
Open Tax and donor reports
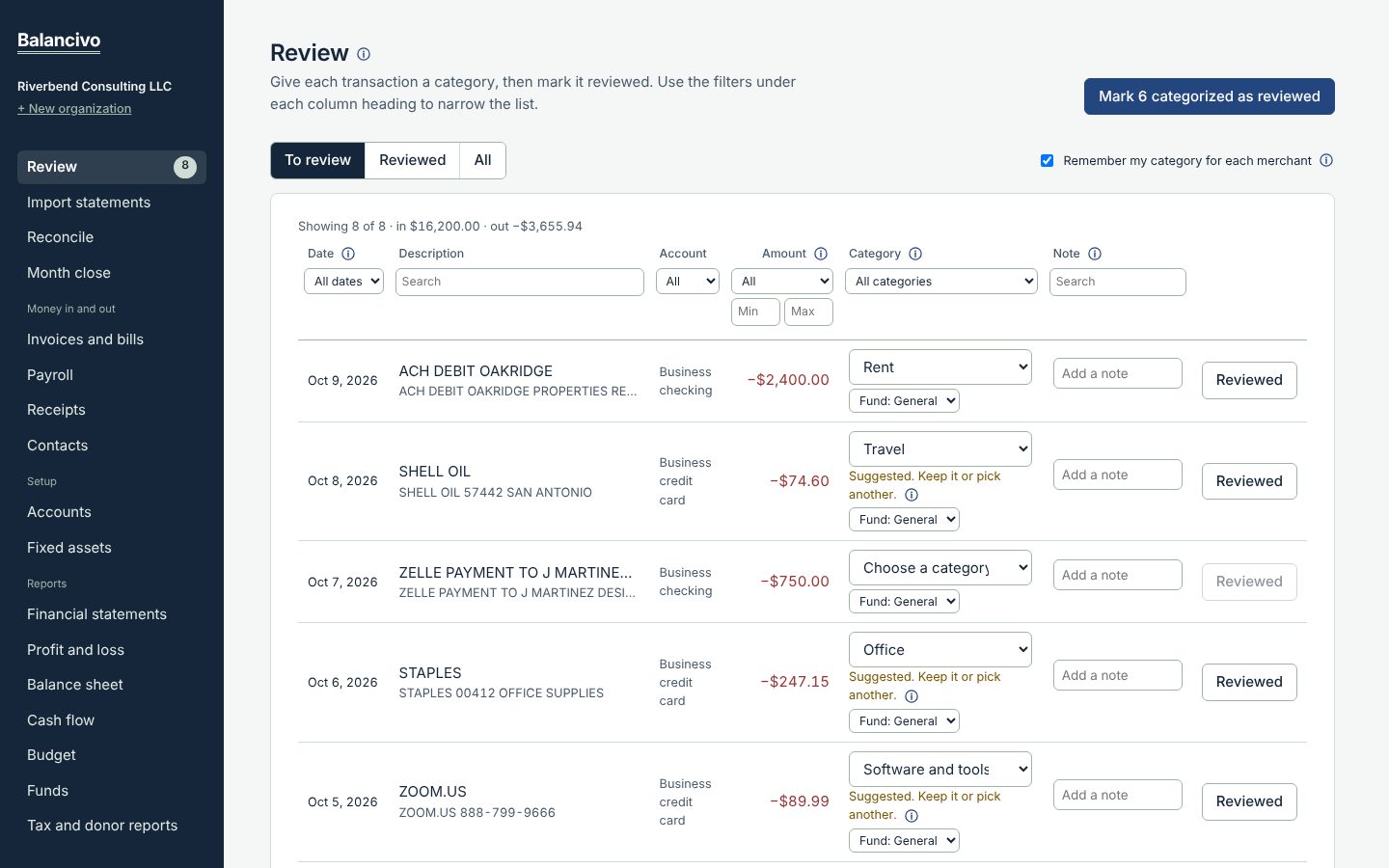click(x=112, y=826)
